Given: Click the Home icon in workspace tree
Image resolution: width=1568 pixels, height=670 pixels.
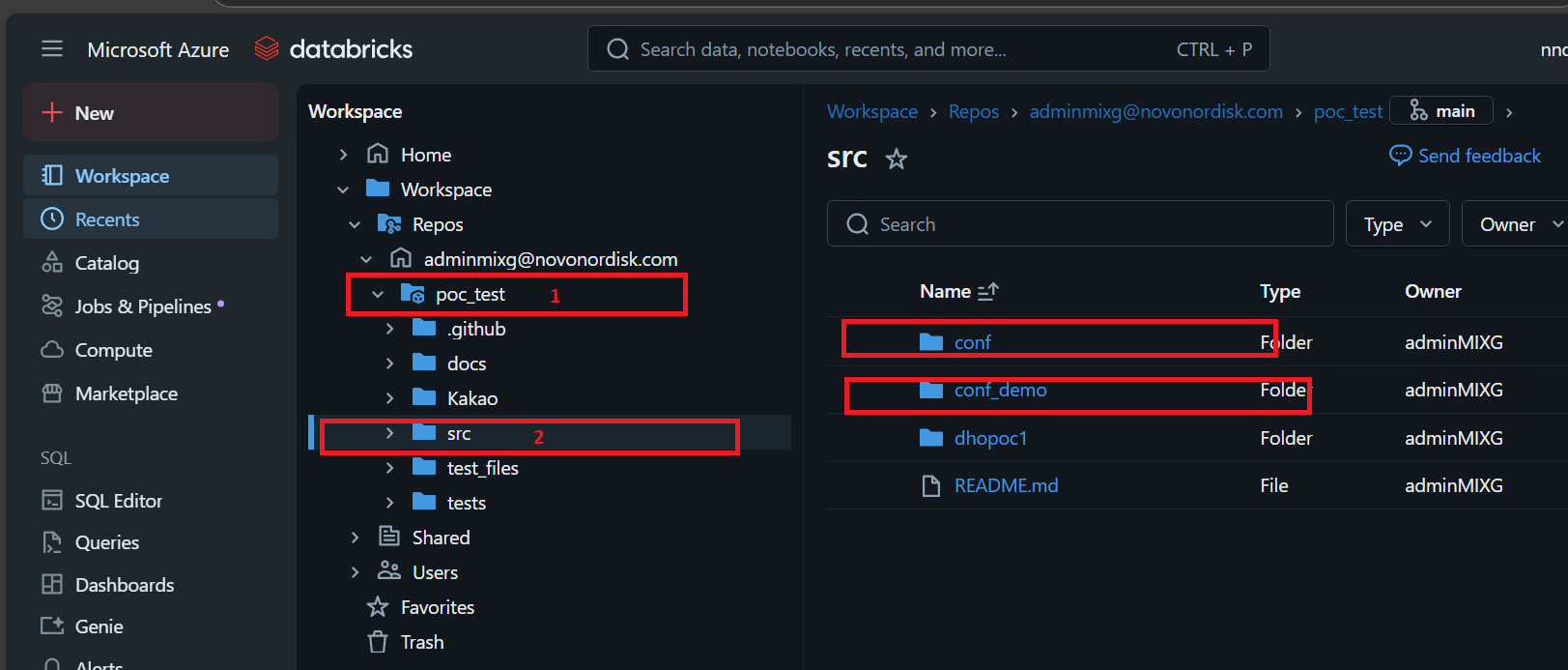Looking at the screenshot, I should pyautogui.click(x=378, y=154).
